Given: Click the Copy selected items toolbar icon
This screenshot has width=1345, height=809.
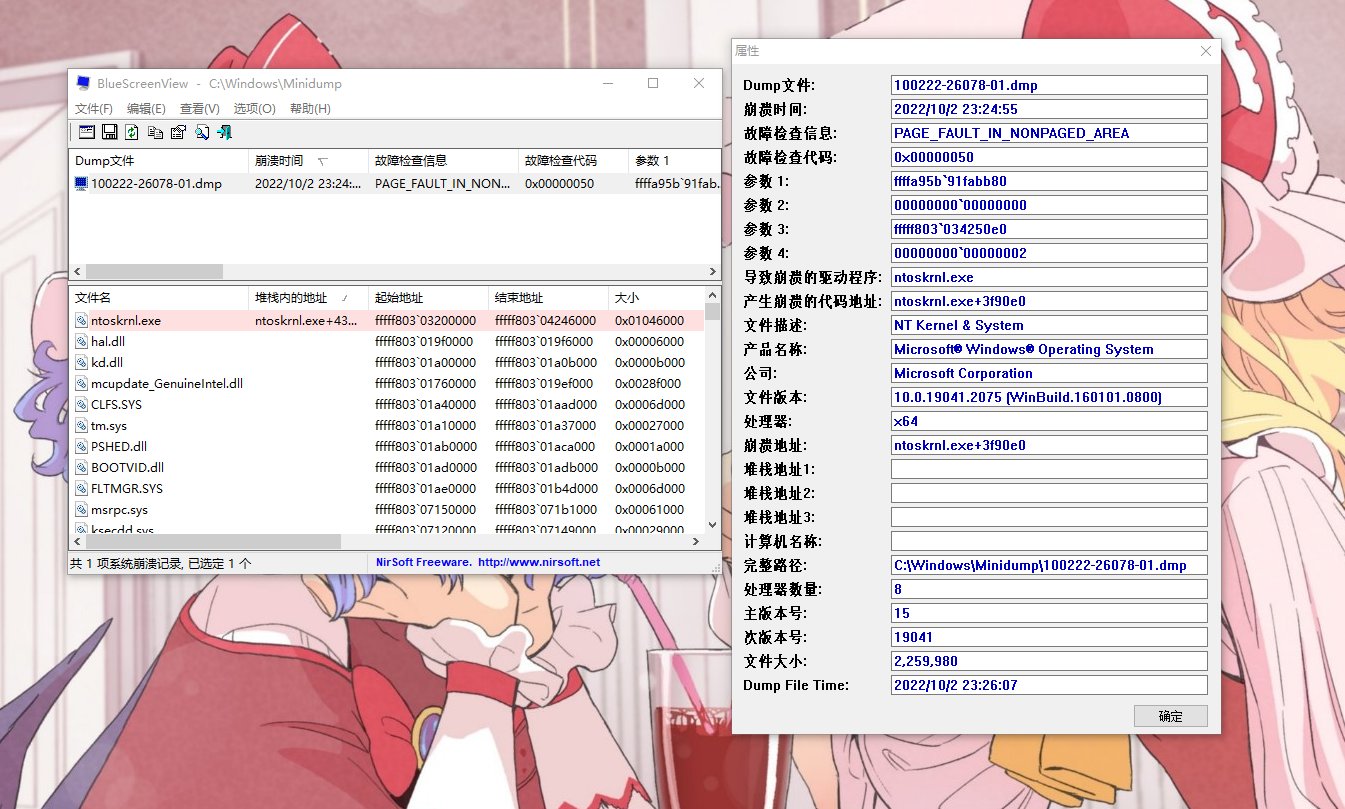Looking at the screenshot, I should click(x=155, y=132).
